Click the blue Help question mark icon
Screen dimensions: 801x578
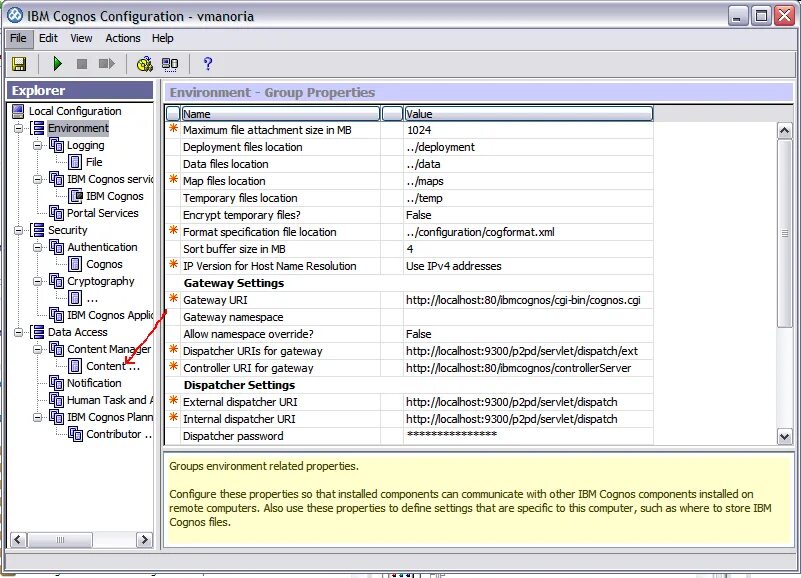pos(207,64)
